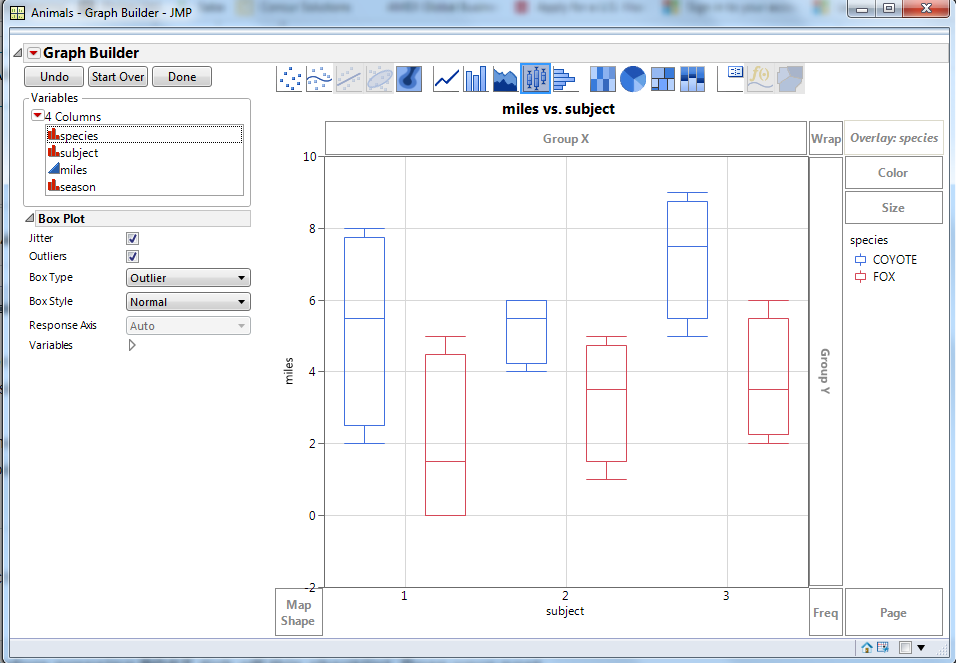Screen dimensions: 956x663
Task: Open the Box Style dropdown
Action: point(187,301)
